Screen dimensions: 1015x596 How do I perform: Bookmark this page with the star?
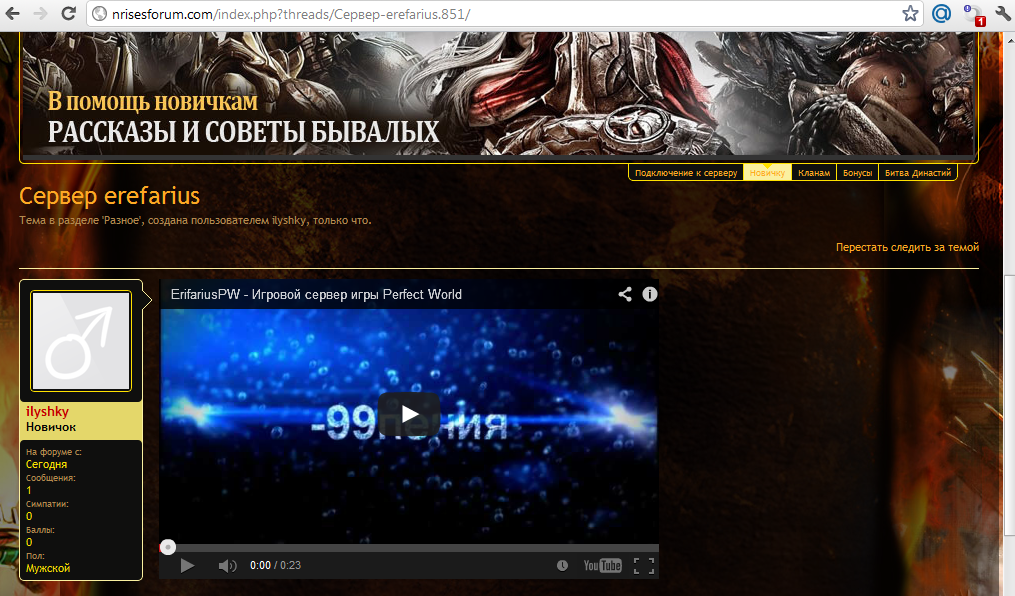click(910, 14)
